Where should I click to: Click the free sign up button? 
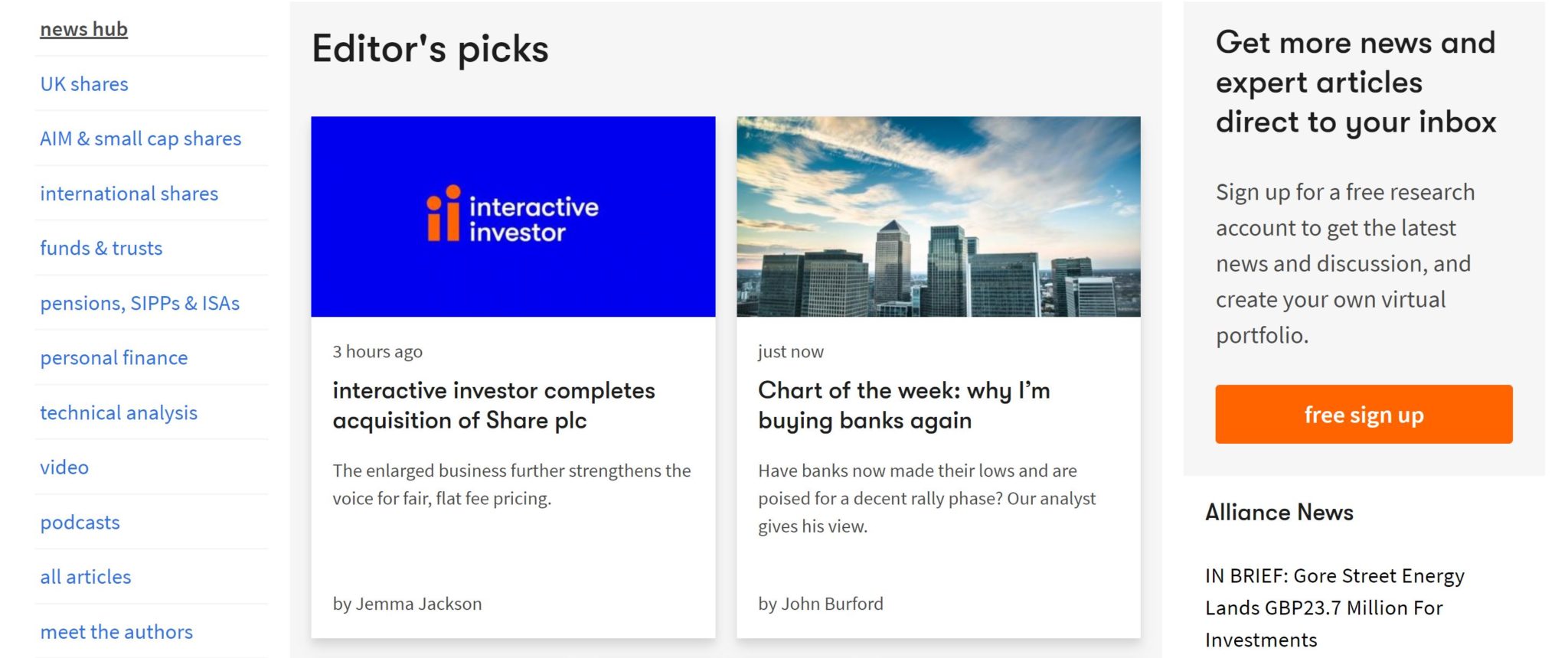pyautogui.click(x=1364, y=414)
